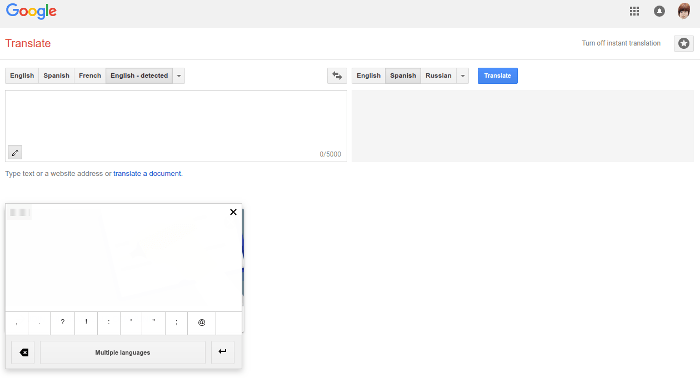Insert a comma from handwriting panel
This screenshot has width=700, height=378.
click(x=17, y=323)
